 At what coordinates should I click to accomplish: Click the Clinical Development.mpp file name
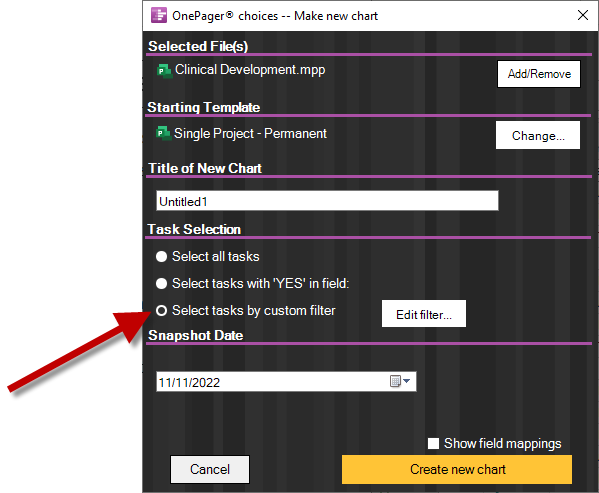click(250, 70)
